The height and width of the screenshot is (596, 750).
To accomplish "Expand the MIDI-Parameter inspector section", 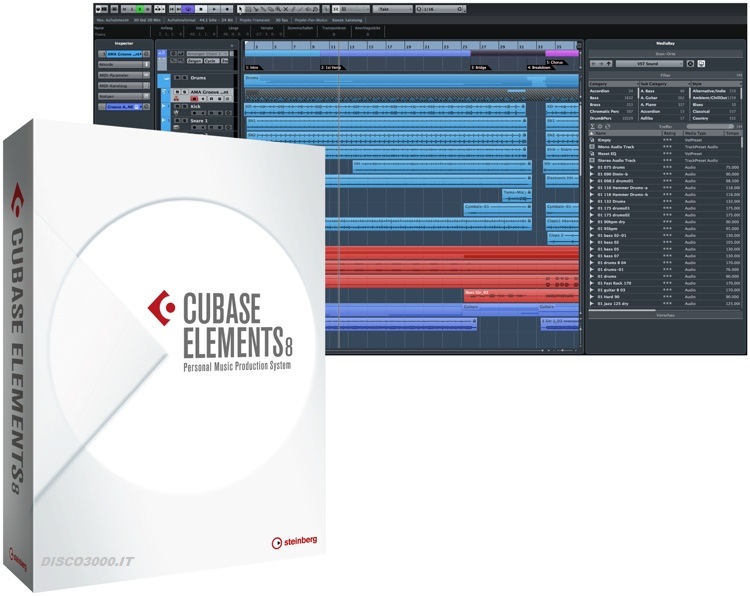I will [123, 75].
